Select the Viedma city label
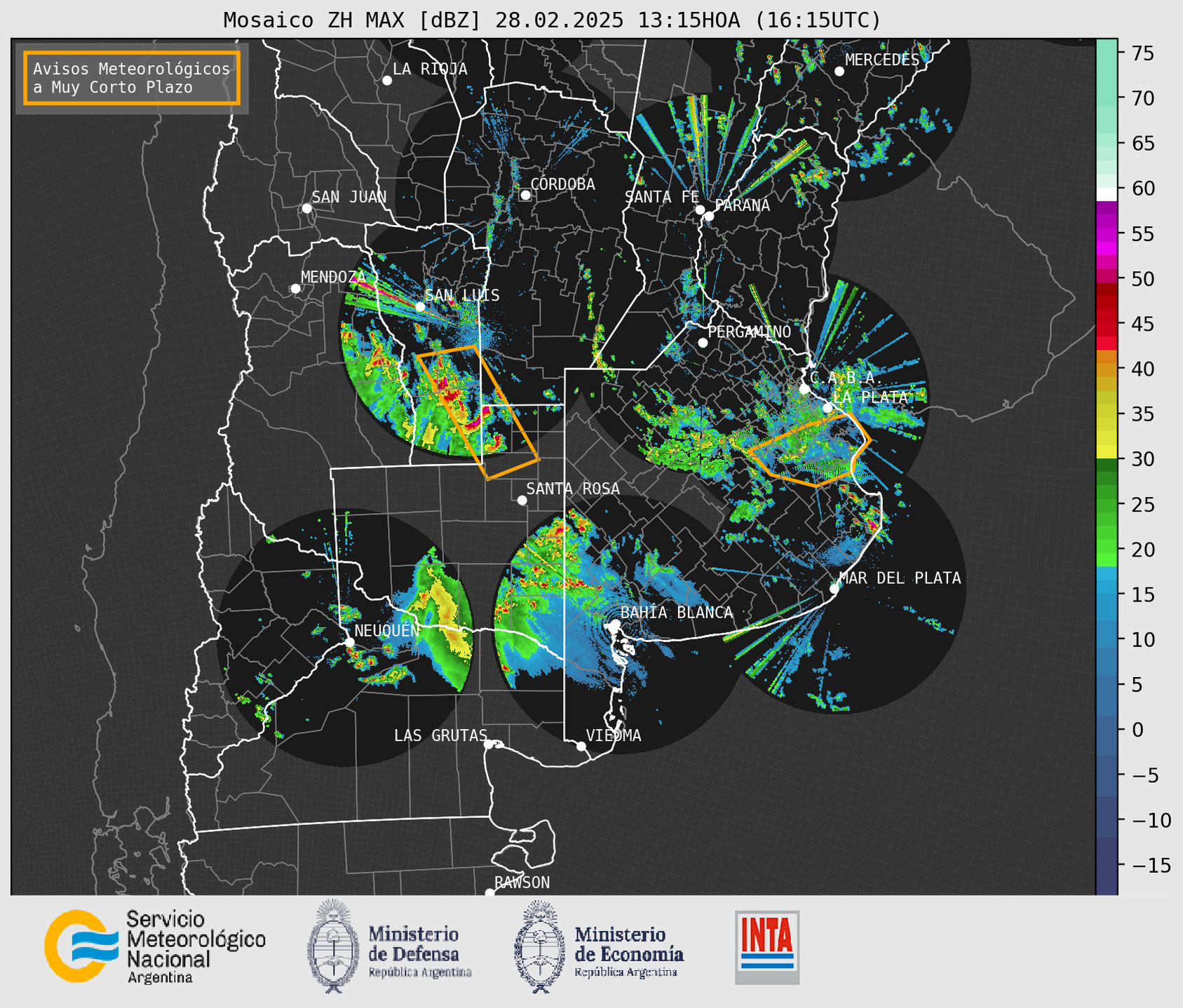The height and width of the screenshot is (1008, 1183). click(614, 735)
